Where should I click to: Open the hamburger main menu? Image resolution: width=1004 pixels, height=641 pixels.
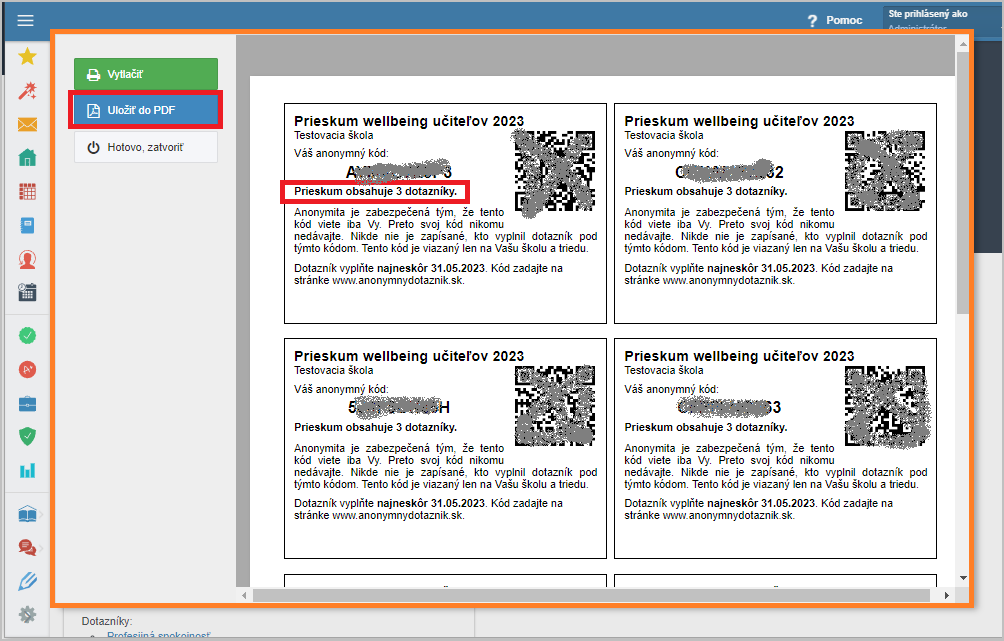(26, 20)
